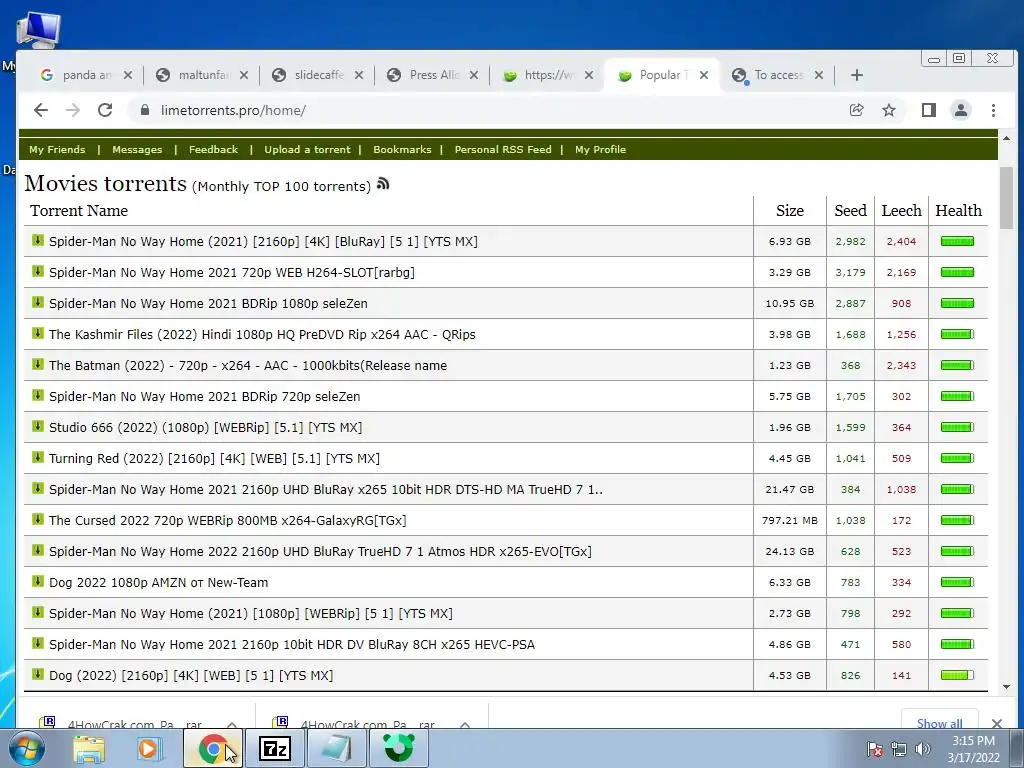Click the Health column header
The height and width of the screenshot is (768, 1024).
pos(958,211)
